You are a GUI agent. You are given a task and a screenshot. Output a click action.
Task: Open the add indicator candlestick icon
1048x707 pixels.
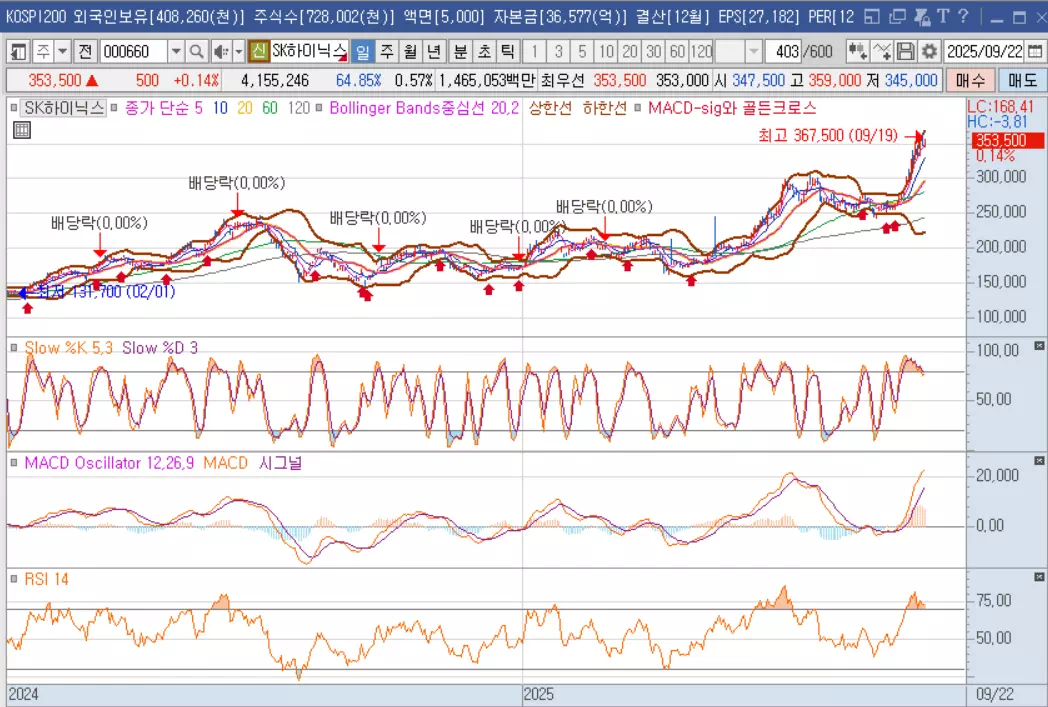[x=857, y=51]
